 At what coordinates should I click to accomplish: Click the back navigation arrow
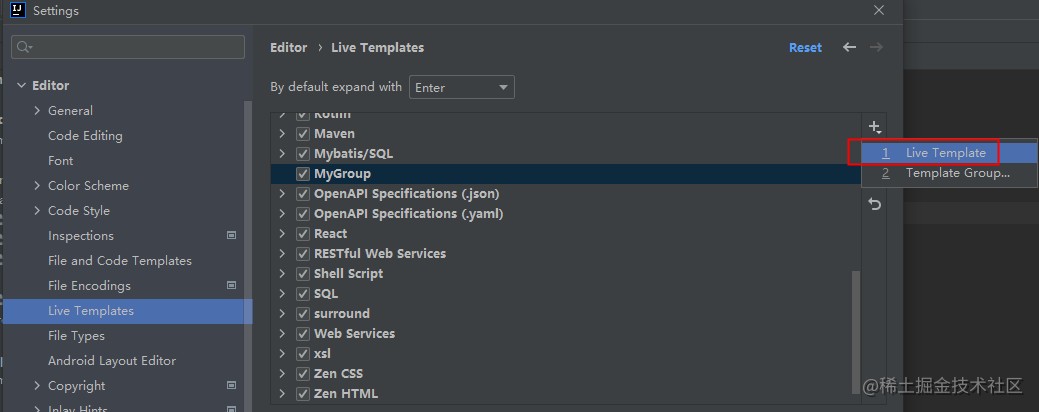849,47
